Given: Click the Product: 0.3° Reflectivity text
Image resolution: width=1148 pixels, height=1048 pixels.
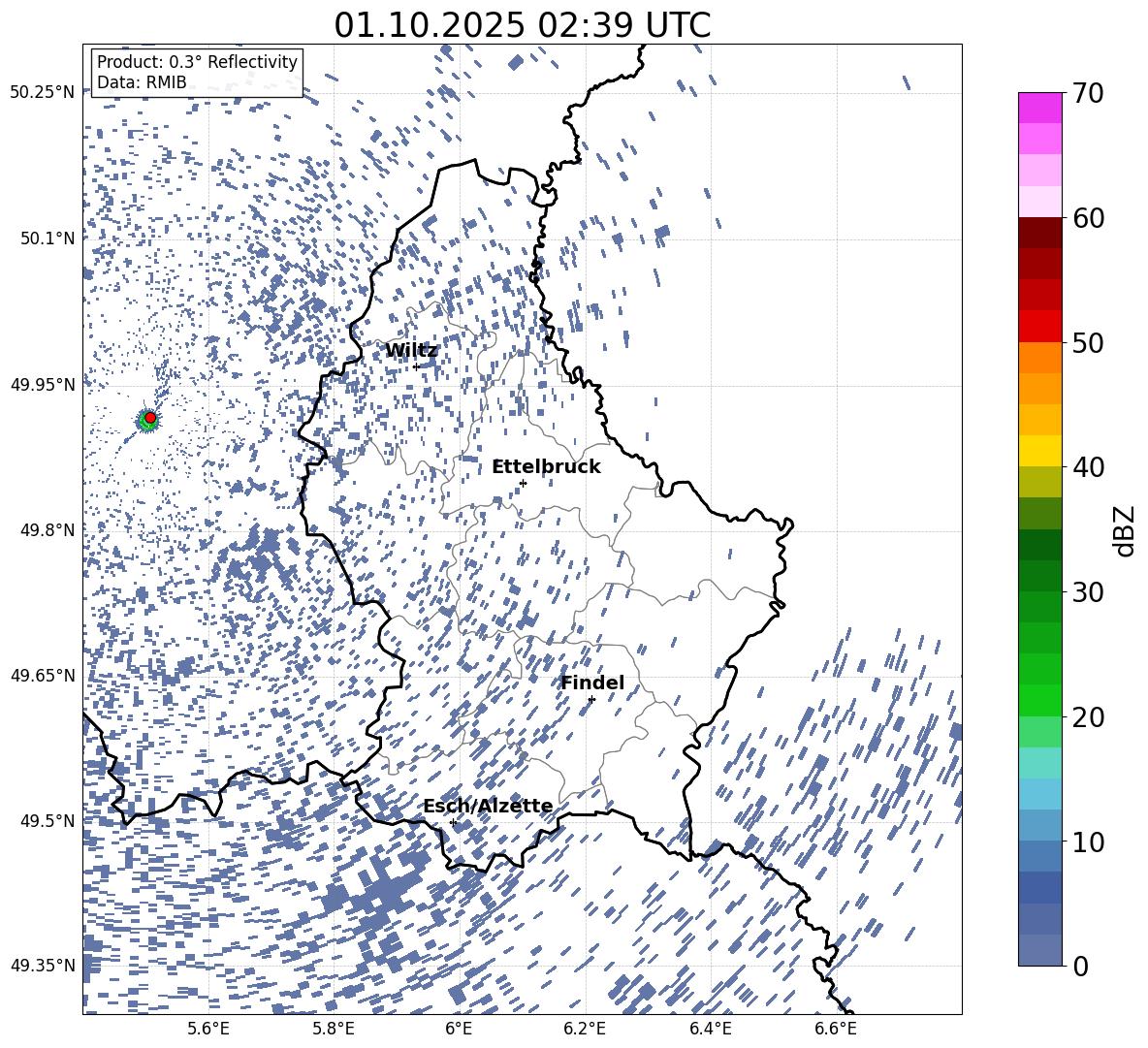Looking at the screenshot, I should tap(197, 62).
